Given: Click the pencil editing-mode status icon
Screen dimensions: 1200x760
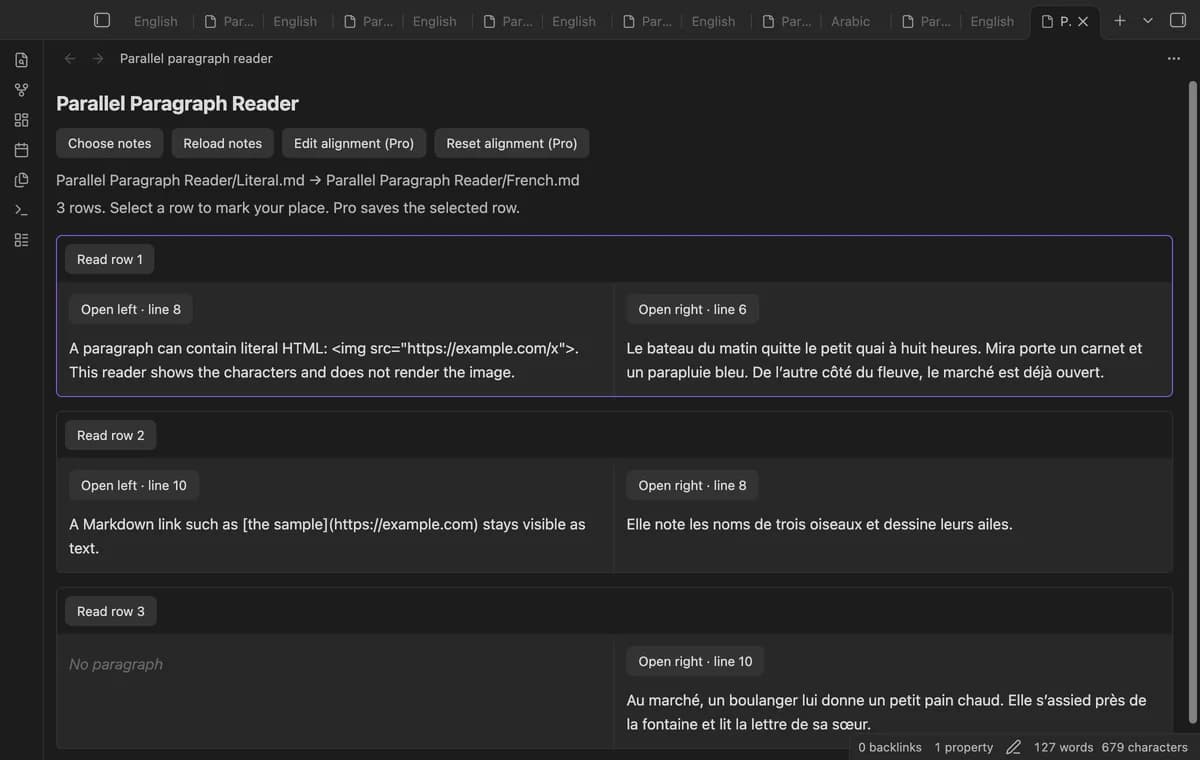Looking at the screenshot, I should pyautogui.click(x=1013, y=747).
